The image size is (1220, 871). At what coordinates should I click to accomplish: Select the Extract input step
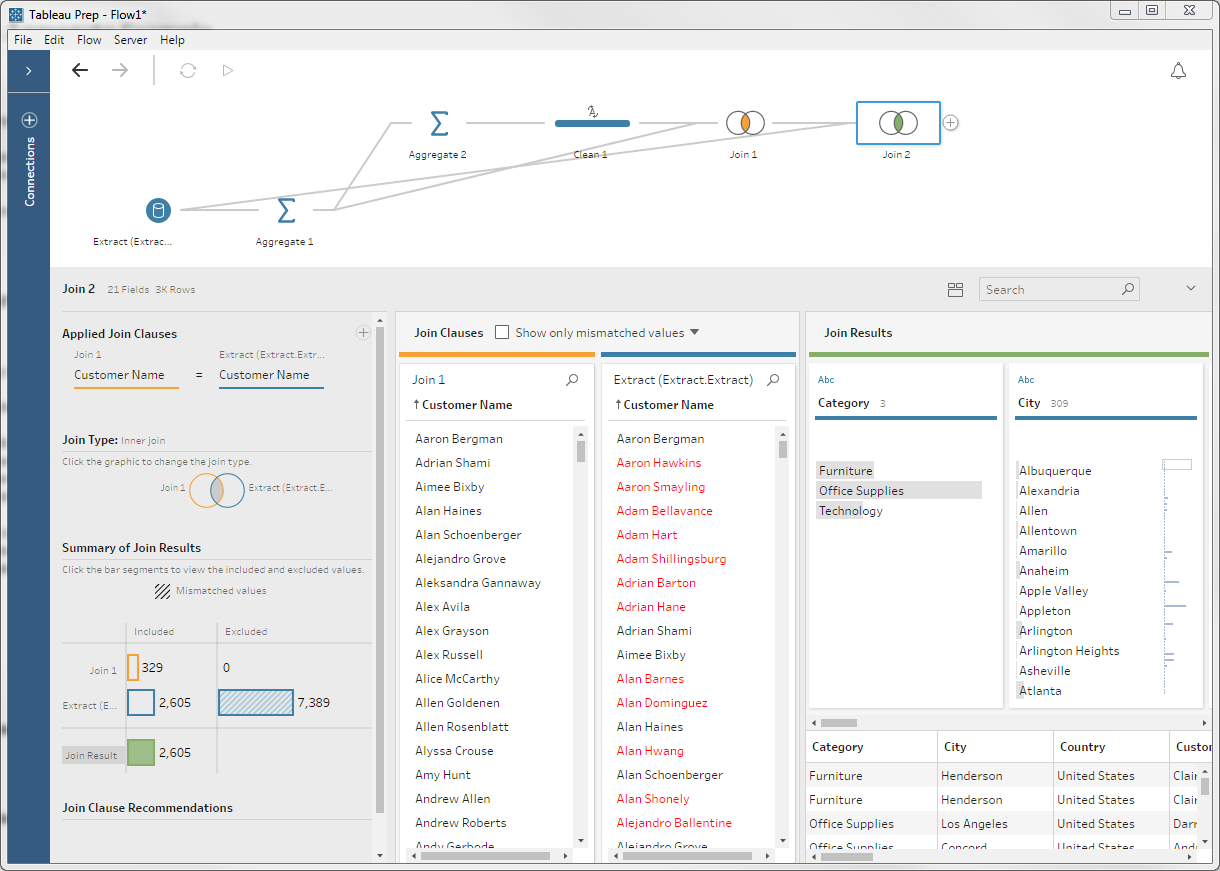(158, 210)
